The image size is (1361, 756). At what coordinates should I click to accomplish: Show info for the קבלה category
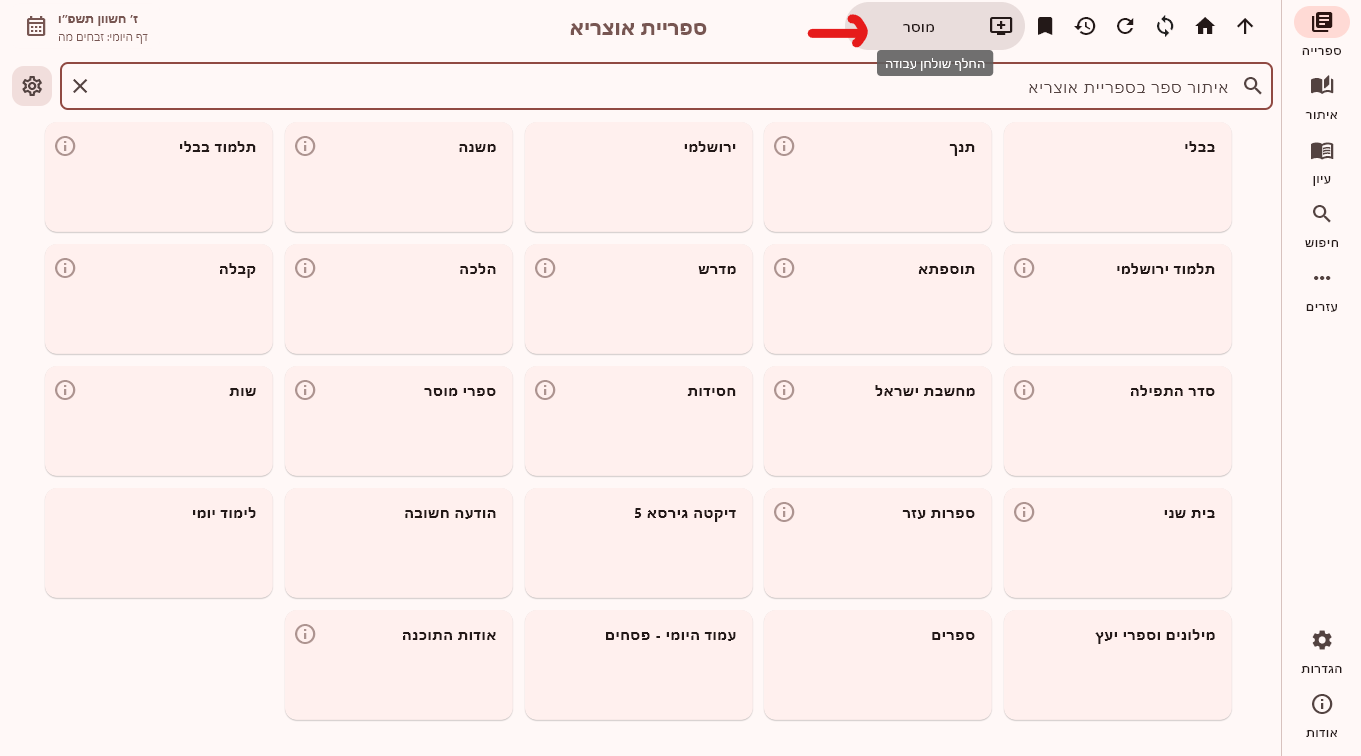pyautogui.click(x=65, y=268)
